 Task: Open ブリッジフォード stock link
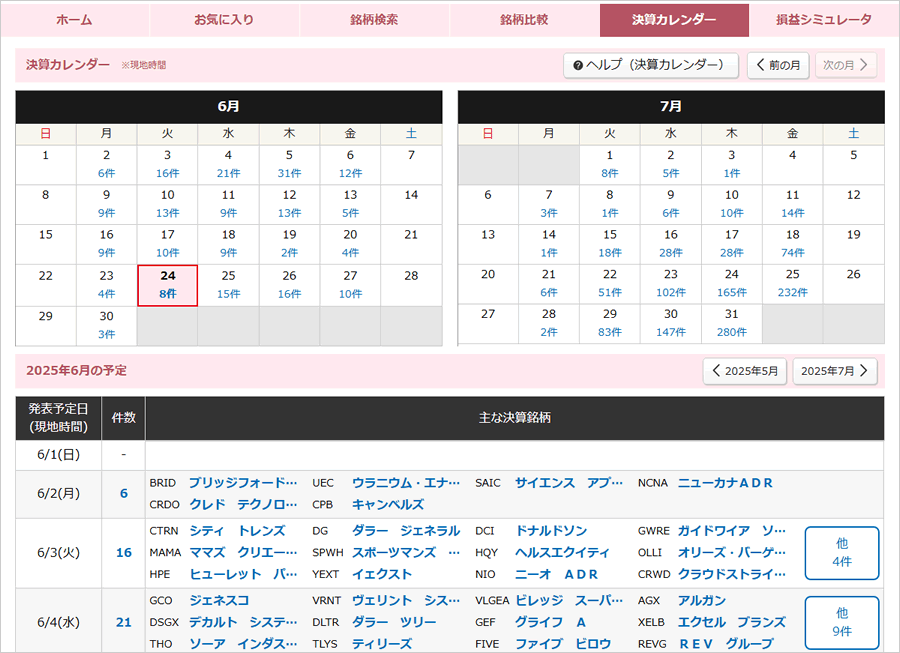243,483
